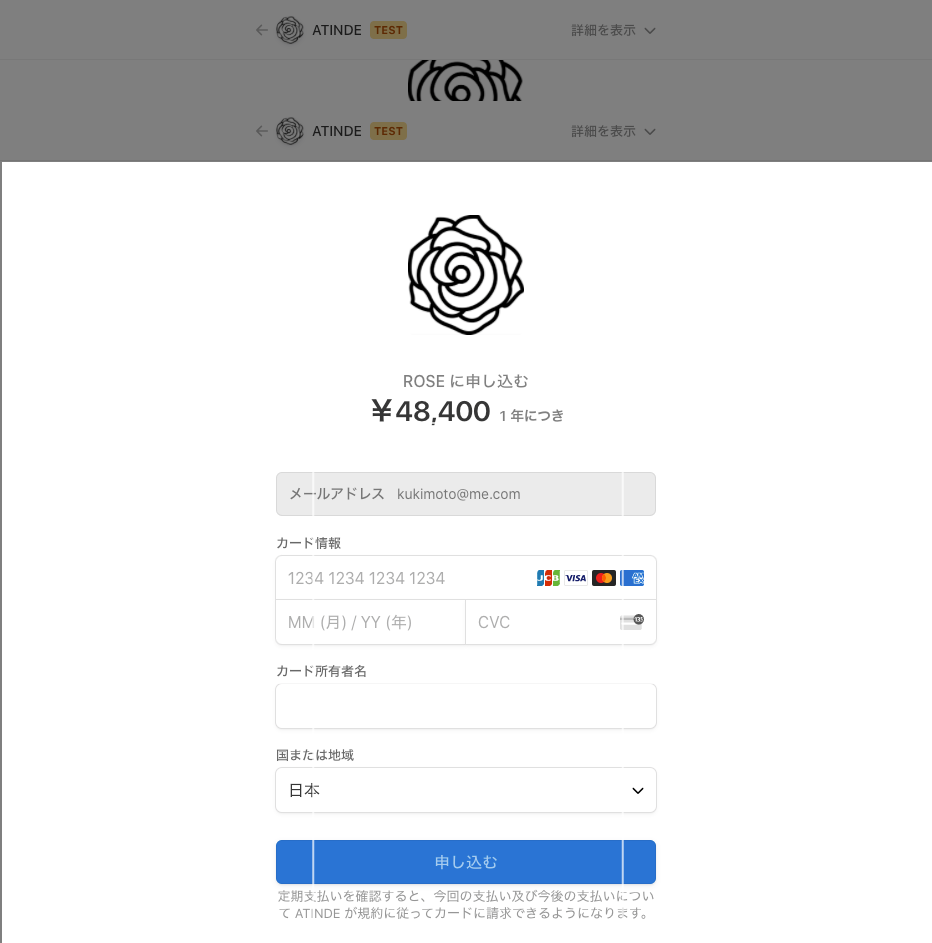Click the back arrow in the top header
The image size is (932, 943).
(262, 30)
